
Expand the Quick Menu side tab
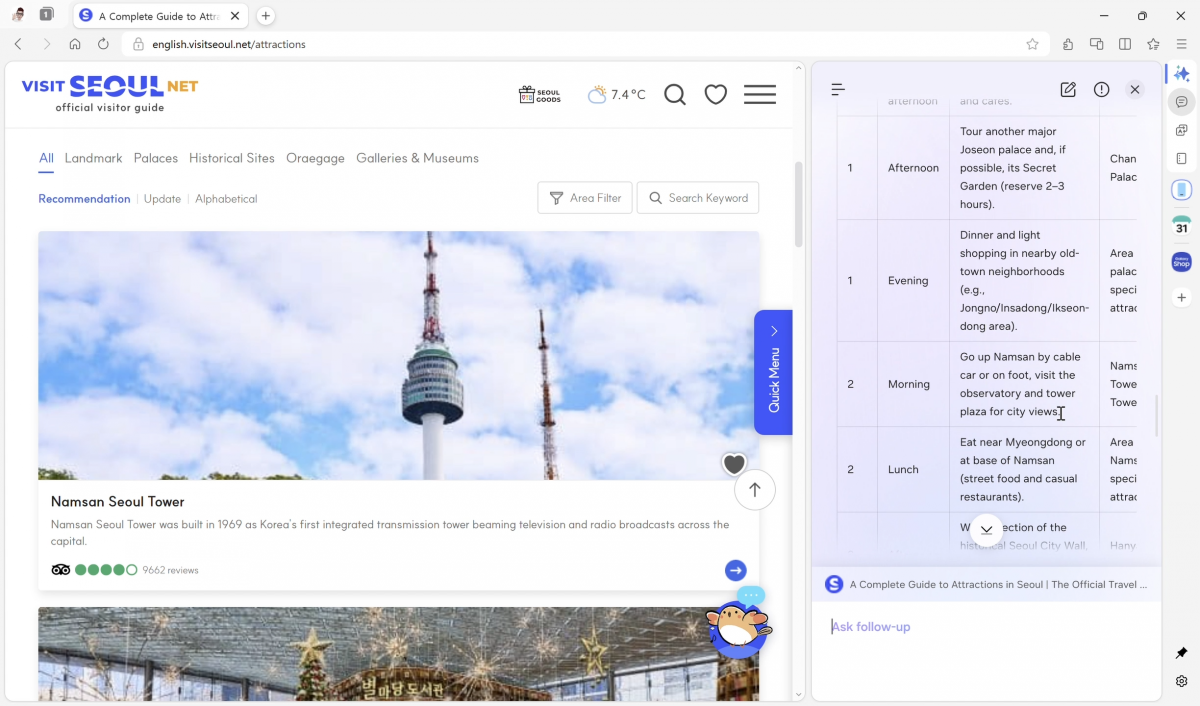pos(773,372)
